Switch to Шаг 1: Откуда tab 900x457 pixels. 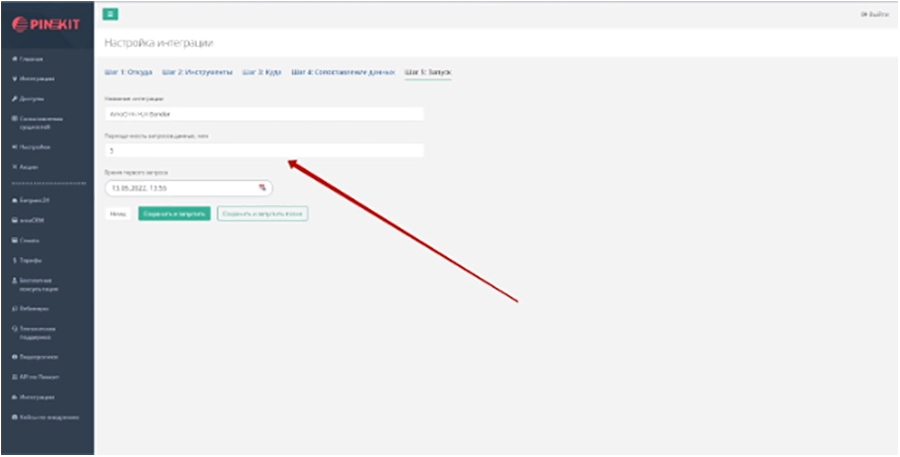click(128, 72)
